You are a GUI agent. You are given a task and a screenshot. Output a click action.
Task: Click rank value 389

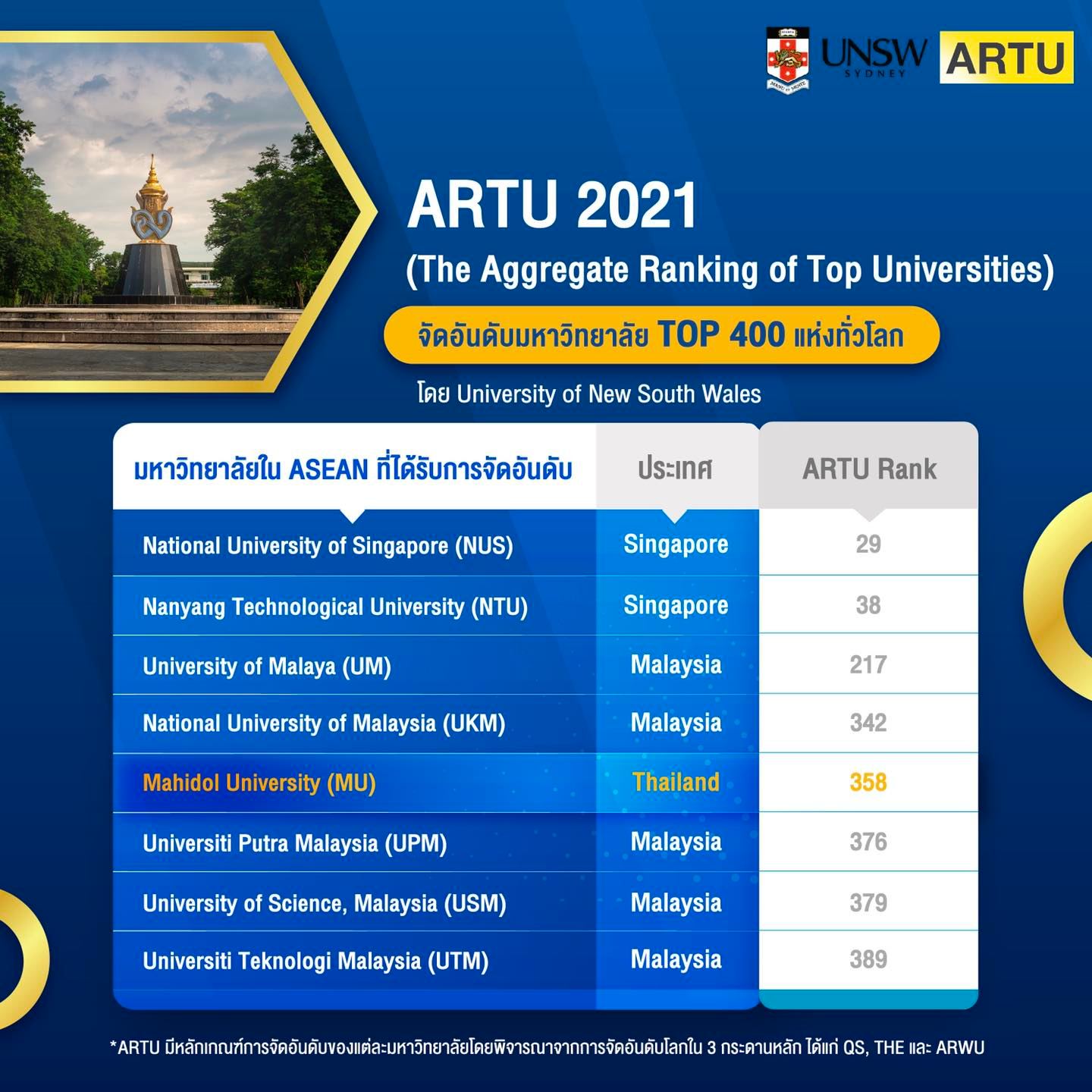click(x=868, y=959)
